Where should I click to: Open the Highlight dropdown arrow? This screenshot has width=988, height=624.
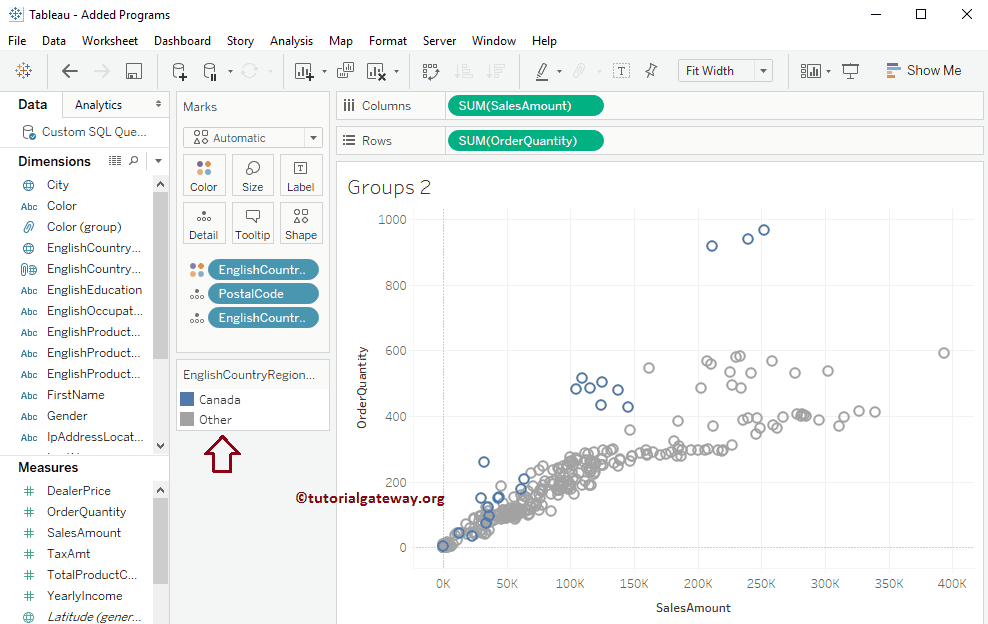[559, 71]
